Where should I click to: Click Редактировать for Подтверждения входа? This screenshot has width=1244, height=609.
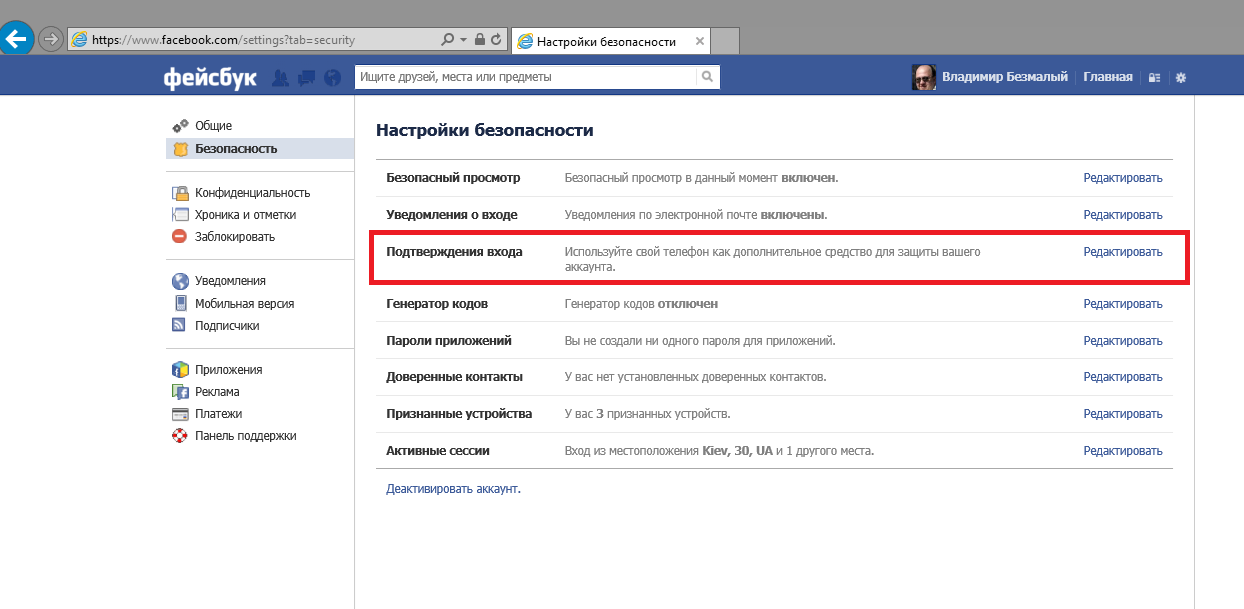(x=1123, y=252)
